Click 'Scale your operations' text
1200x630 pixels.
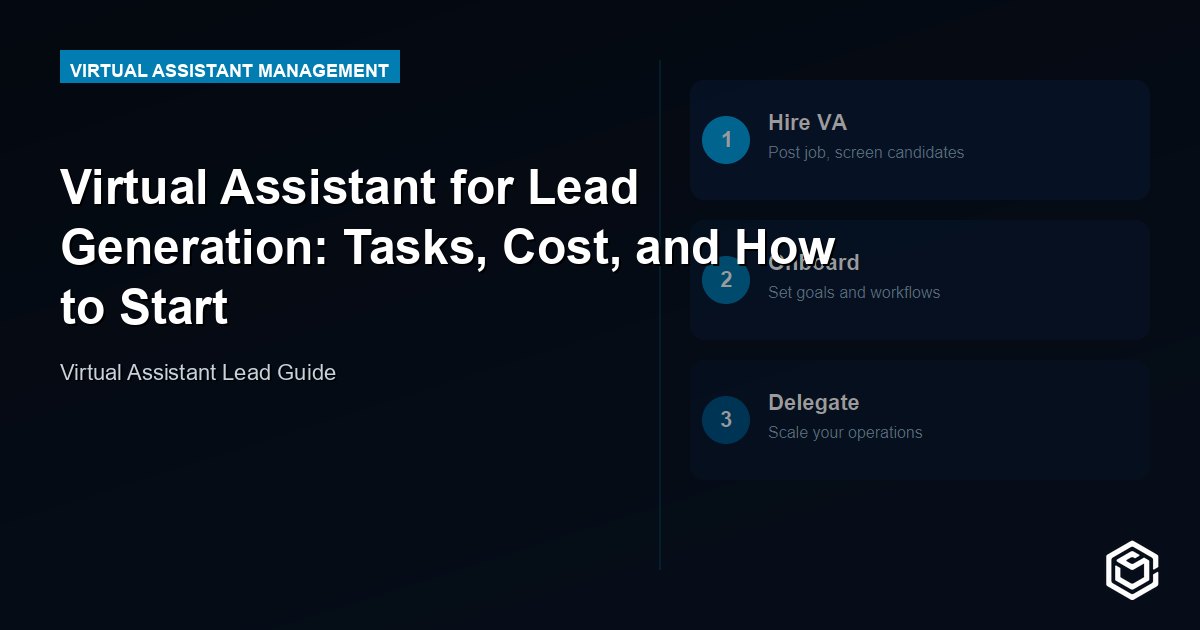(x=845, y=433)
